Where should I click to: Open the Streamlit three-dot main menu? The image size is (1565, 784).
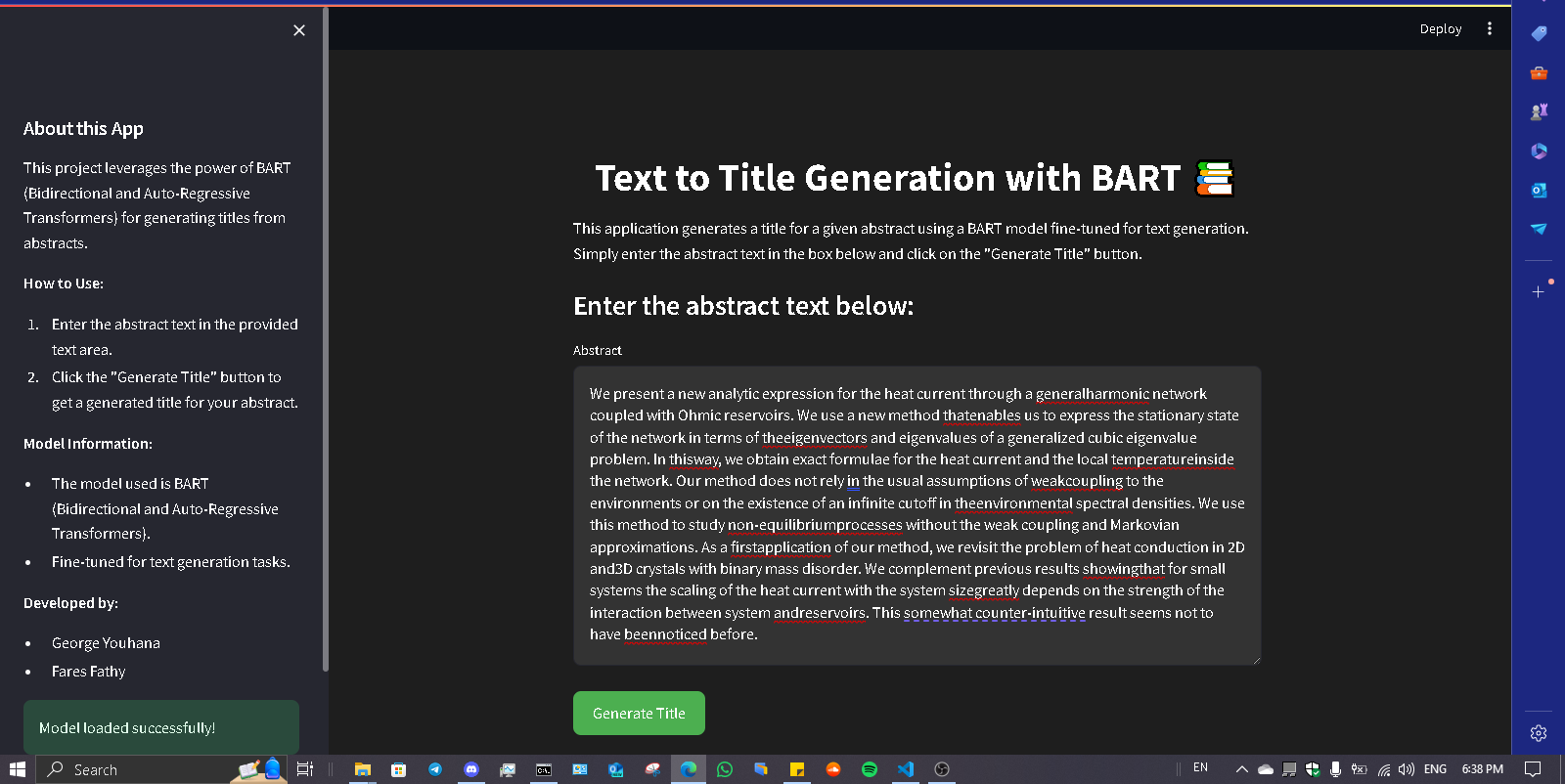click(1490, 29)
